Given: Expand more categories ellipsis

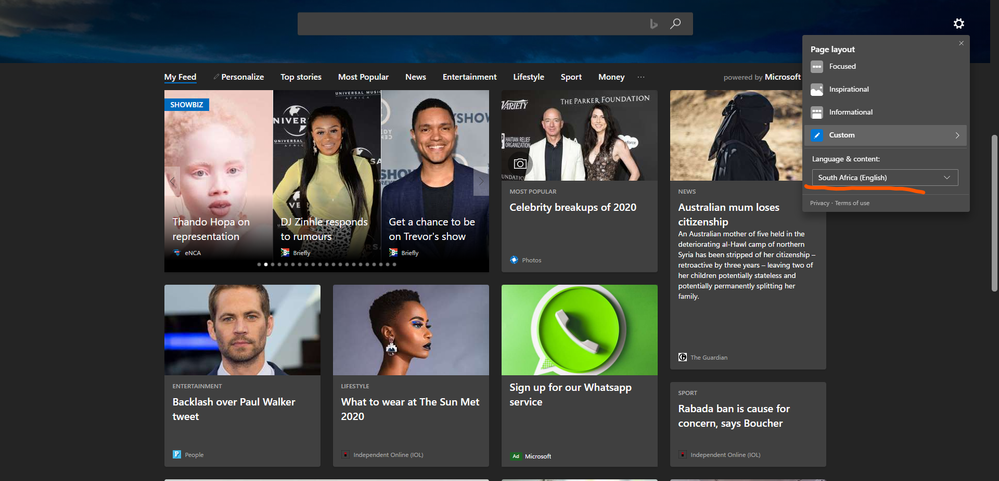Looking at the screenshot, I should tap(641, 77).
